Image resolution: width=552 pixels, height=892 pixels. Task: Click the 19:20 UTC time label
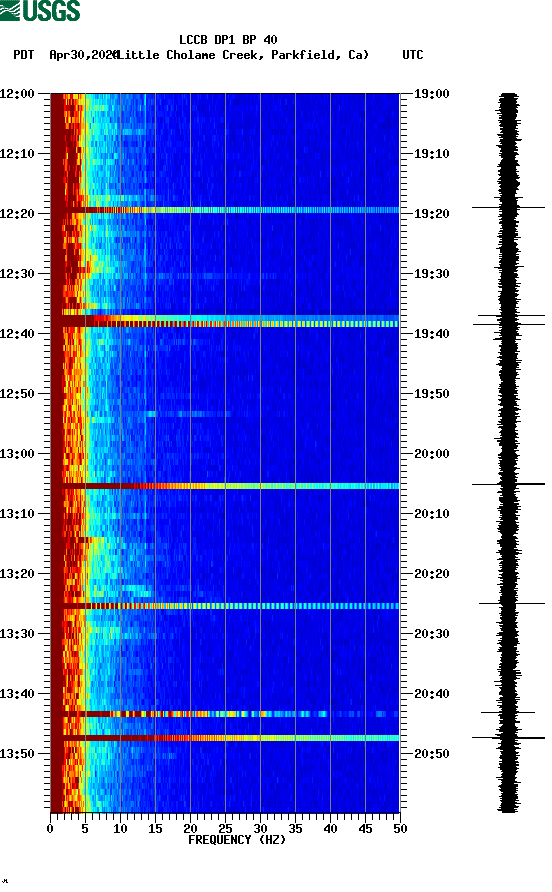(x=431, y=214)
